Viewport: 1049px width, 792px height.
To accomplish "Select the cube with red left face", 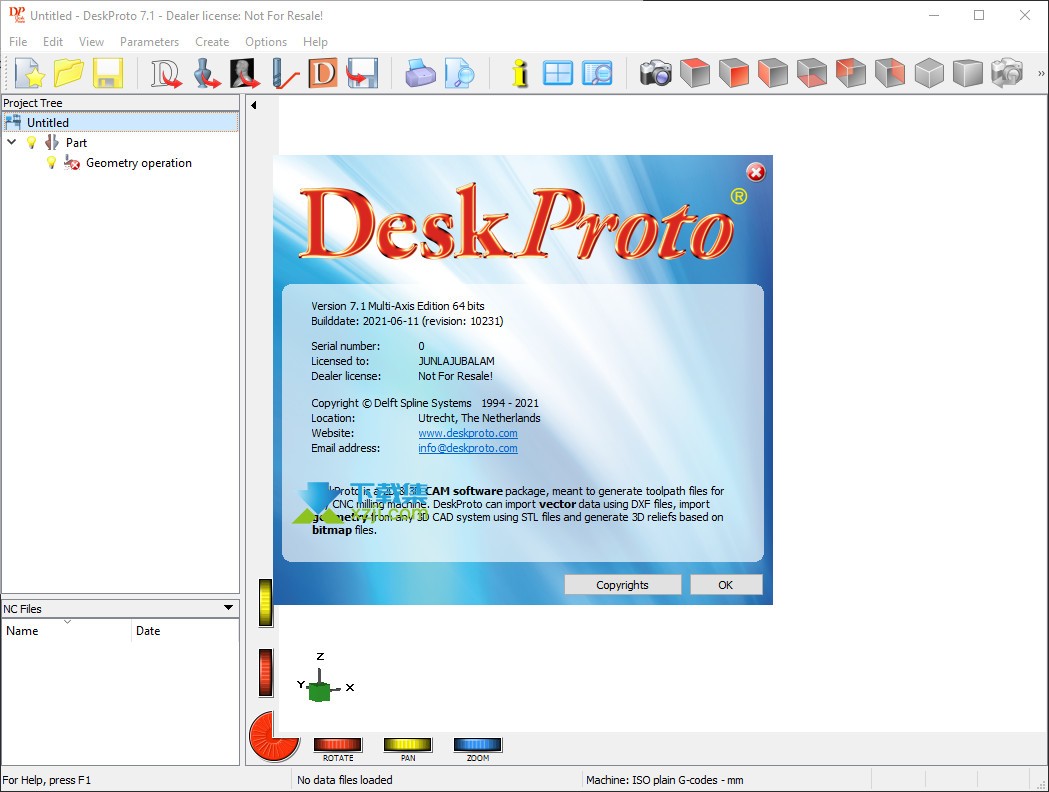I will (x=773, y=72).
